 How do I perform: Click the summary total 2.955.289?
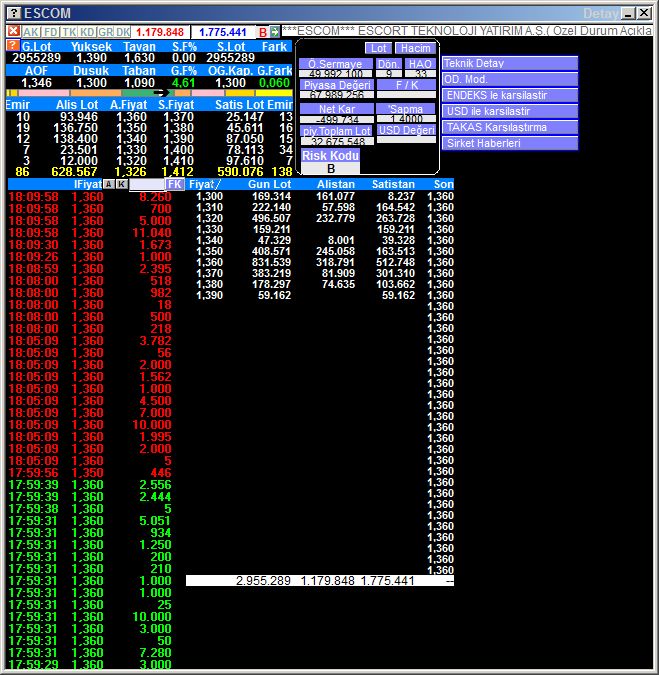[x=263, y=581]
